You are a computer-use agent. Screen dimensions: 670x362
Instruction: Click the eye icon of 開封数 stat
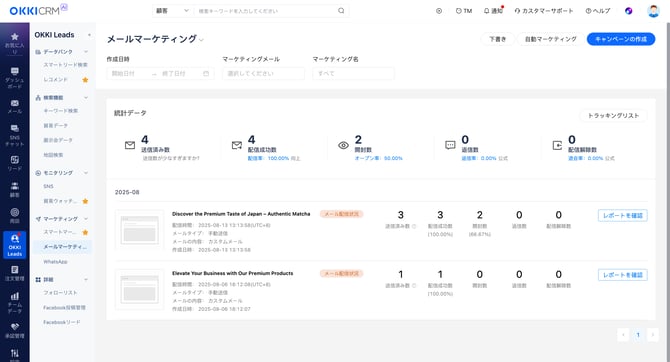(x=343, y=145)
